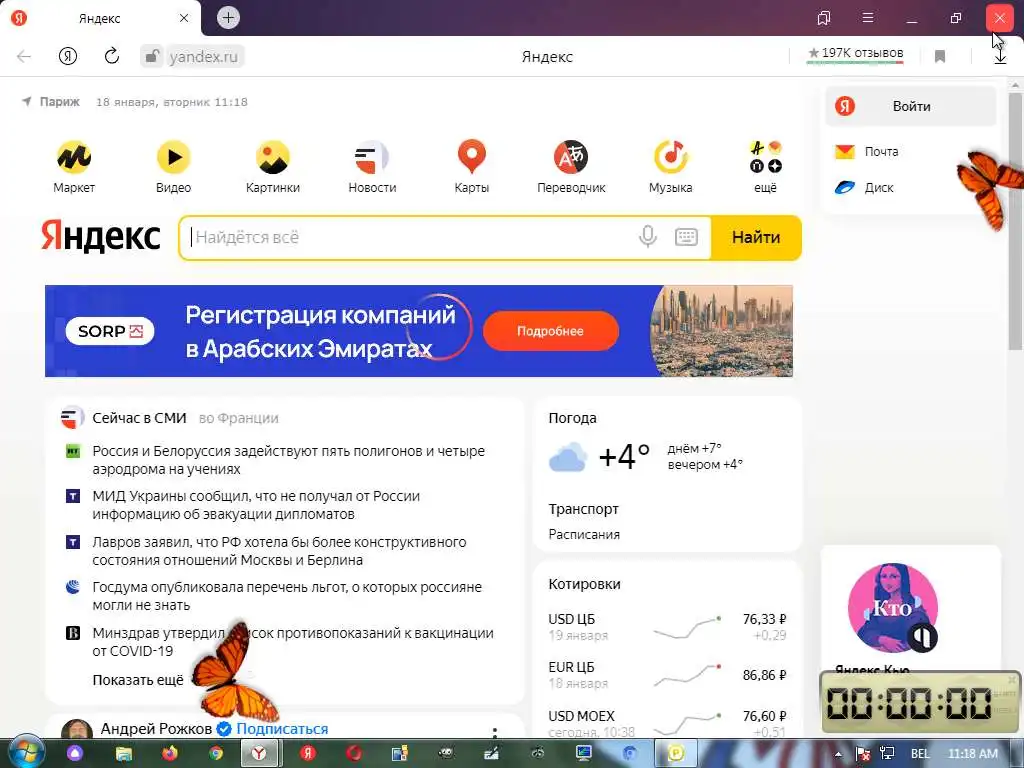Open Госдума опубликовала перечень льгот headline
1024x768 pixels.
coord(287,596)
